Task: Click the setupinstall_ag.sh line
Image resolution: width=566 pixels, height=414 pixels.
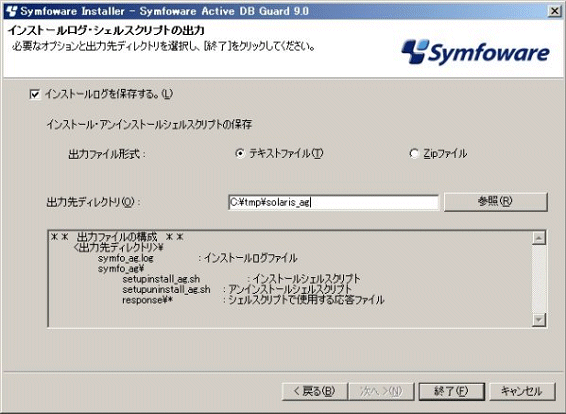Action: click(241, 279)
